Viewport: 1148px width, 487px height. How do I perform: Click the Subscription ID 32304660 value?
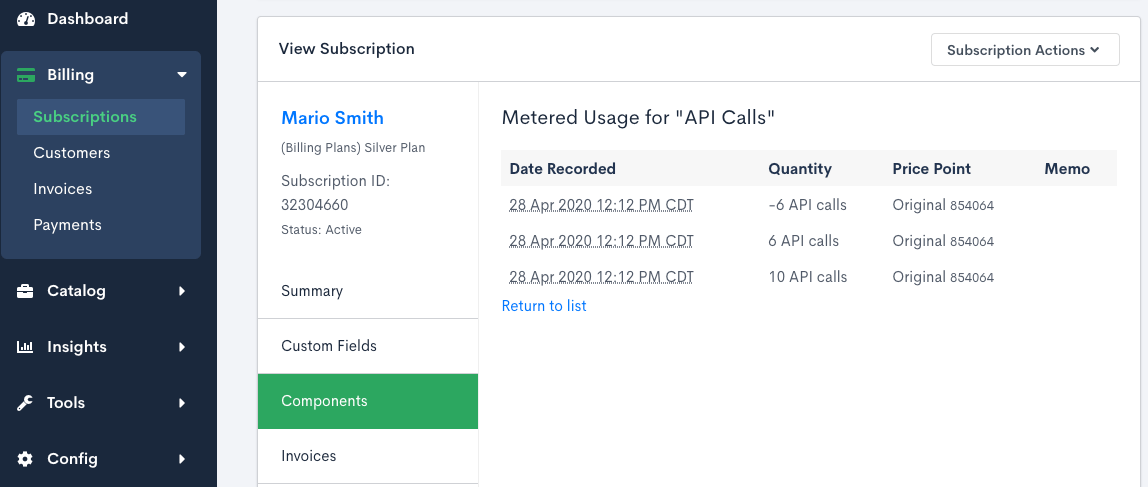click(315, 205)
